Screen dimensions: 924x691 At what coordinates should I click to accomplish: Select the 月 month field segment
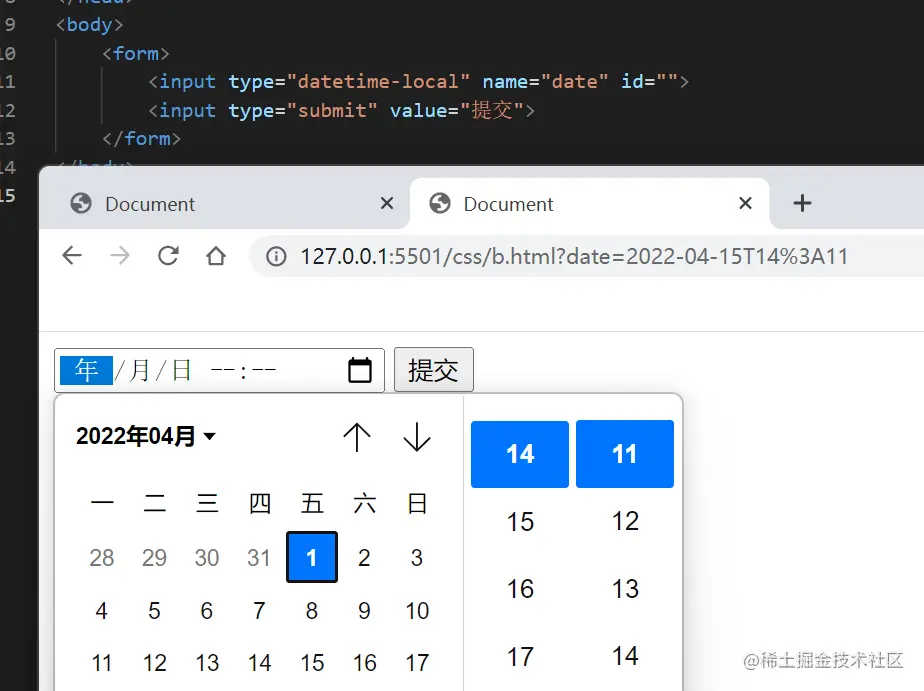[x=139, y=371]
